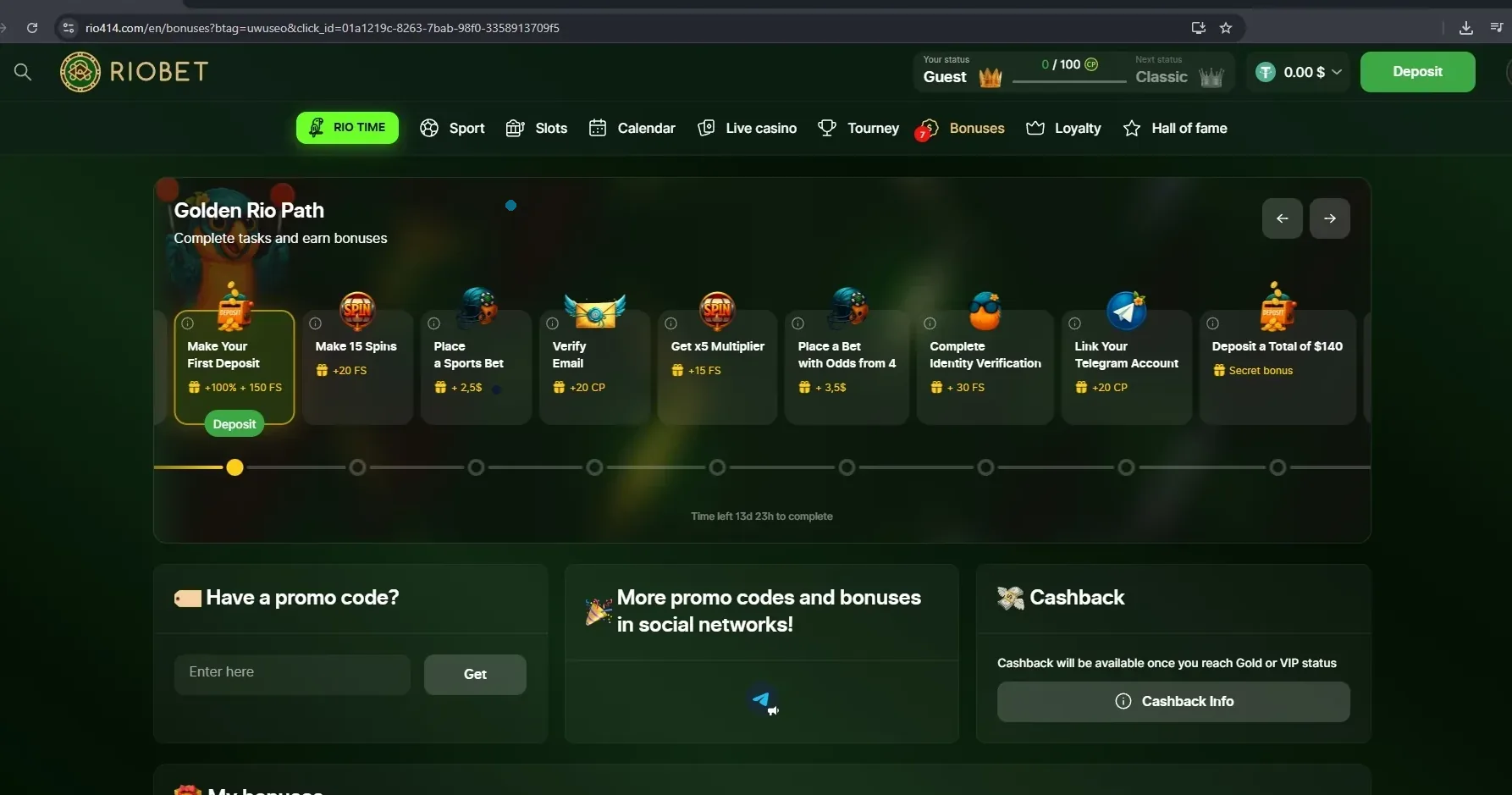Open info icon on Make Your First Deposit card
Viewport: 1512px width, 795px height.
click(188, 323)
